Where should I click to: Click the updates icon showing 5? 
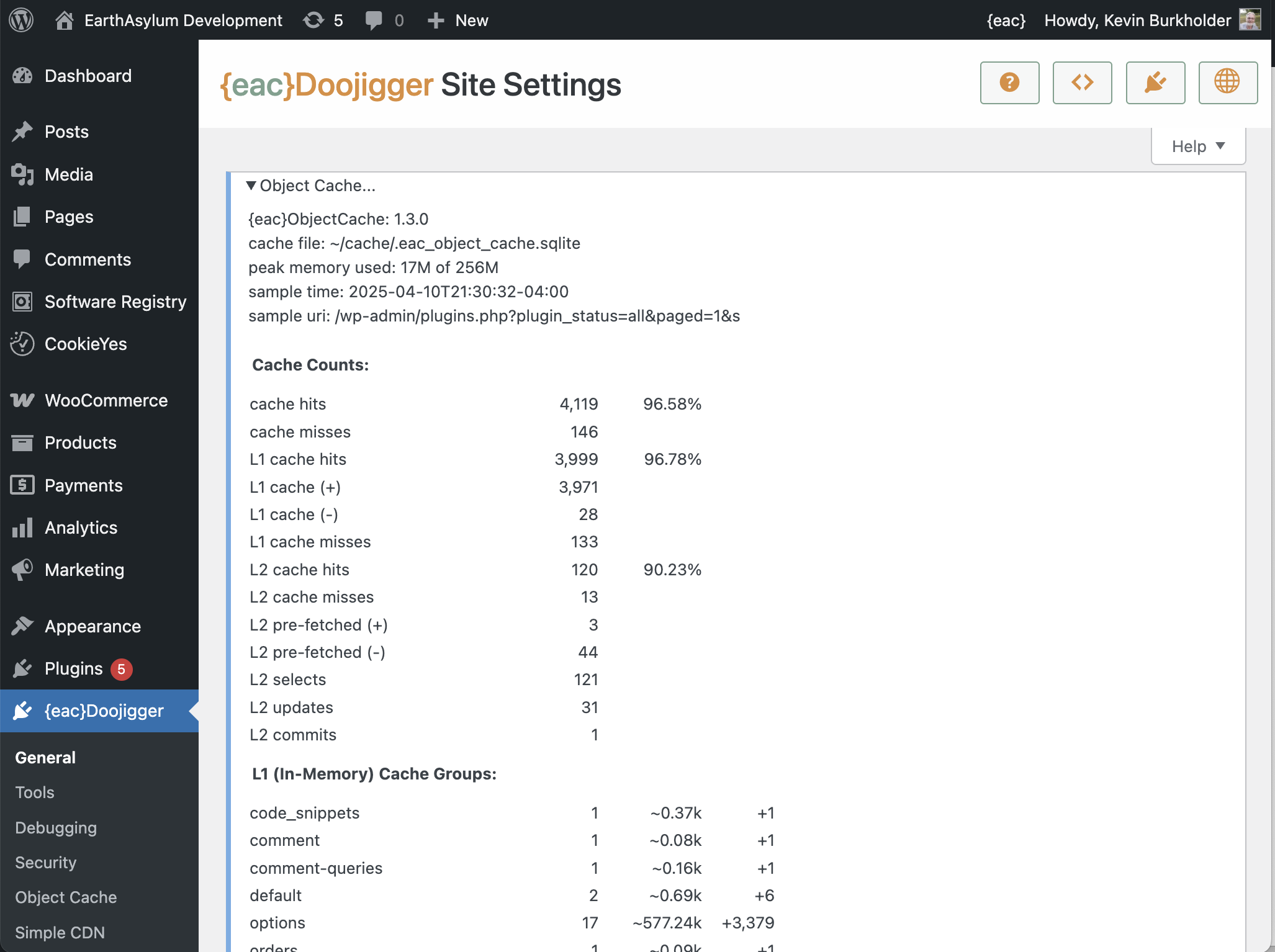coord(323,20)
